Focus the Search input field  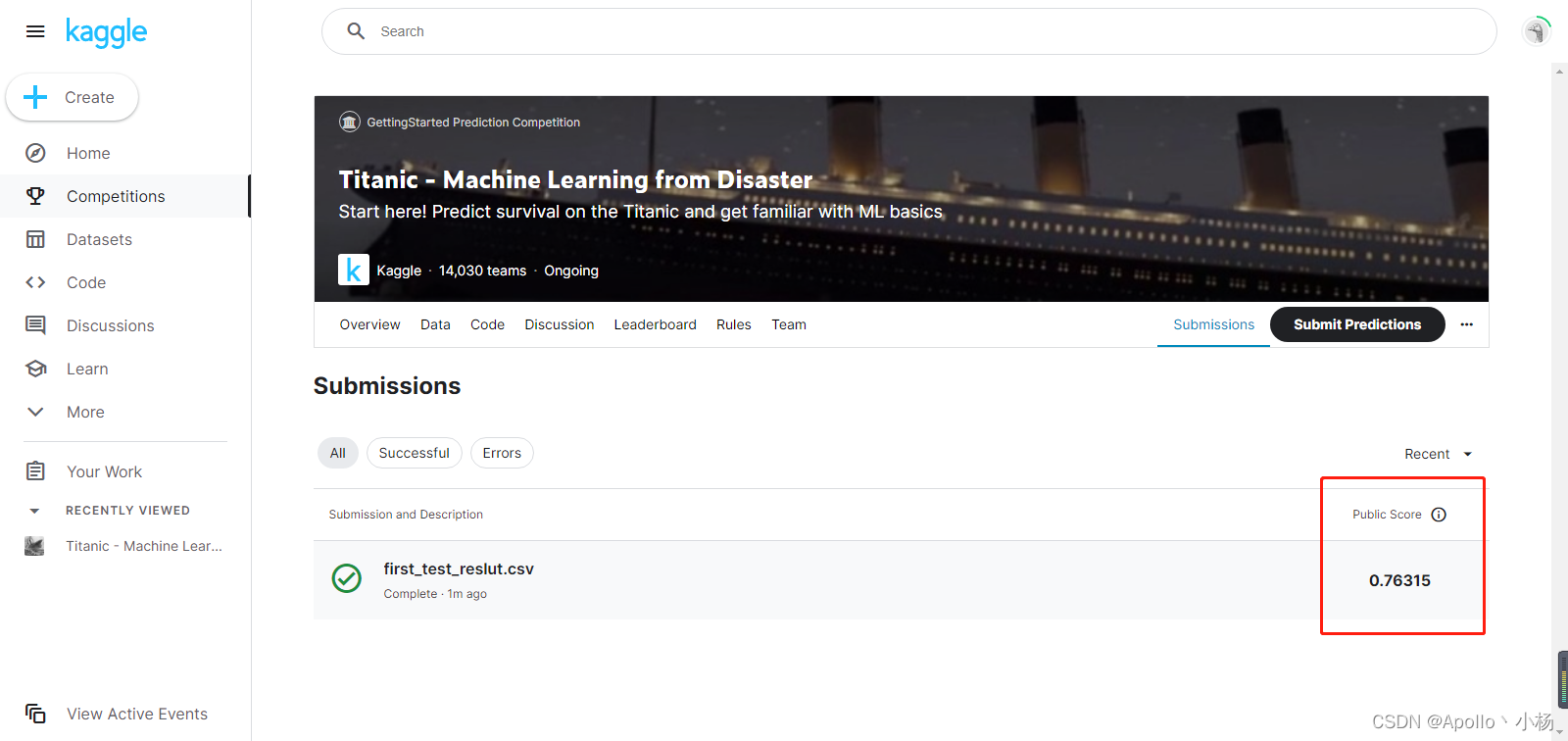tap(908, 31)
